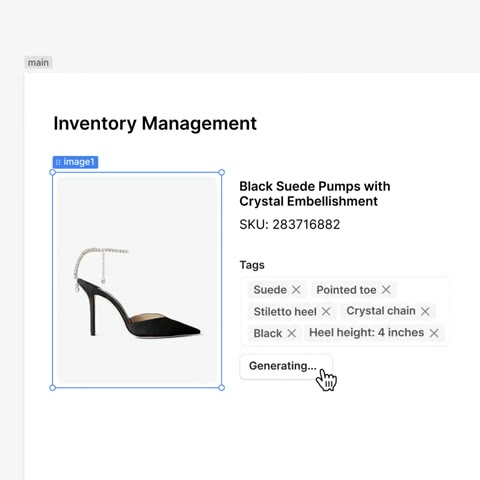Remove the Black tag

click(292, 333)
